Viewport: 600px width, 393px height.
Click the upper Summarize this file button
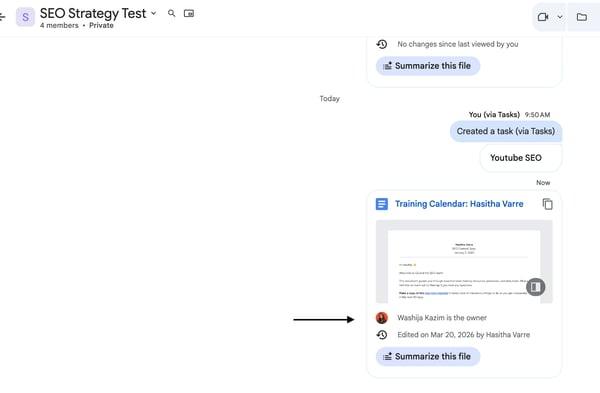428,66
